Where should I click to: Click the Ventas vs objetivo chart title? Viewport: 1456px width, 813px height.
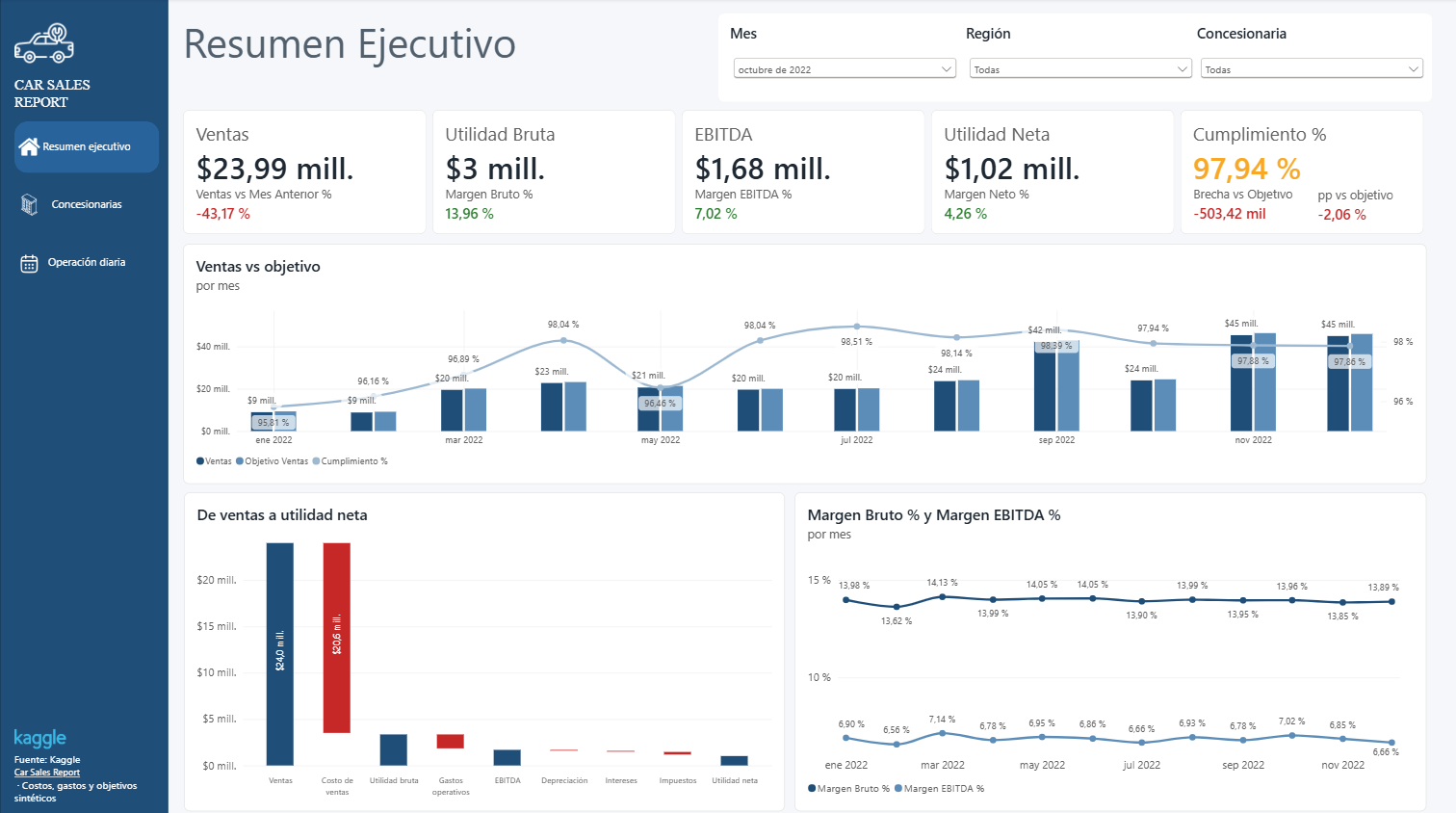[258, 267]
